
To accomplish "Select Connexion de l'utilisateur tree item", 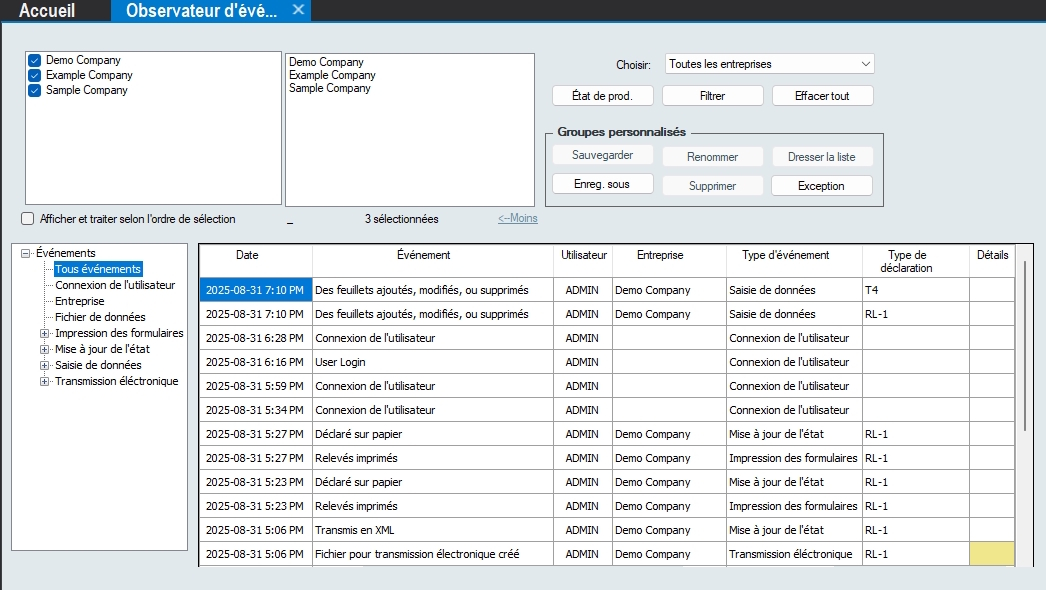I will pos(115,285).
